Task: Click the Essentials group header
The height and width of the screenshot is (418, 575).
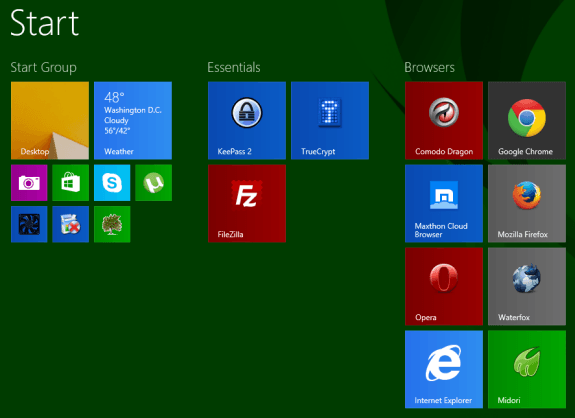Action: coord(234,67)
